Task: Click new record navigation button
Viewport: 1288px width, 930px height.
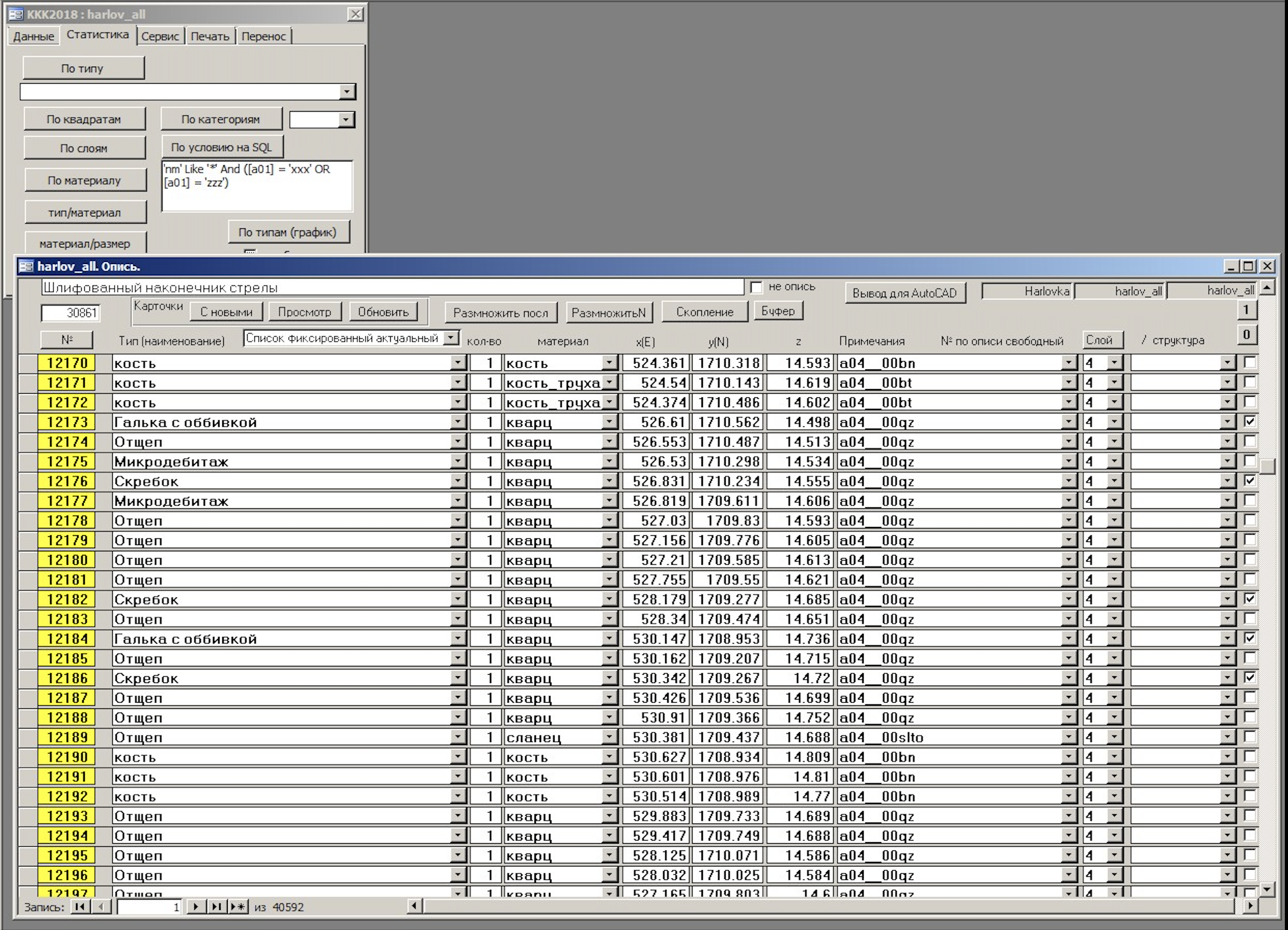Action: [x=238, y=907]
